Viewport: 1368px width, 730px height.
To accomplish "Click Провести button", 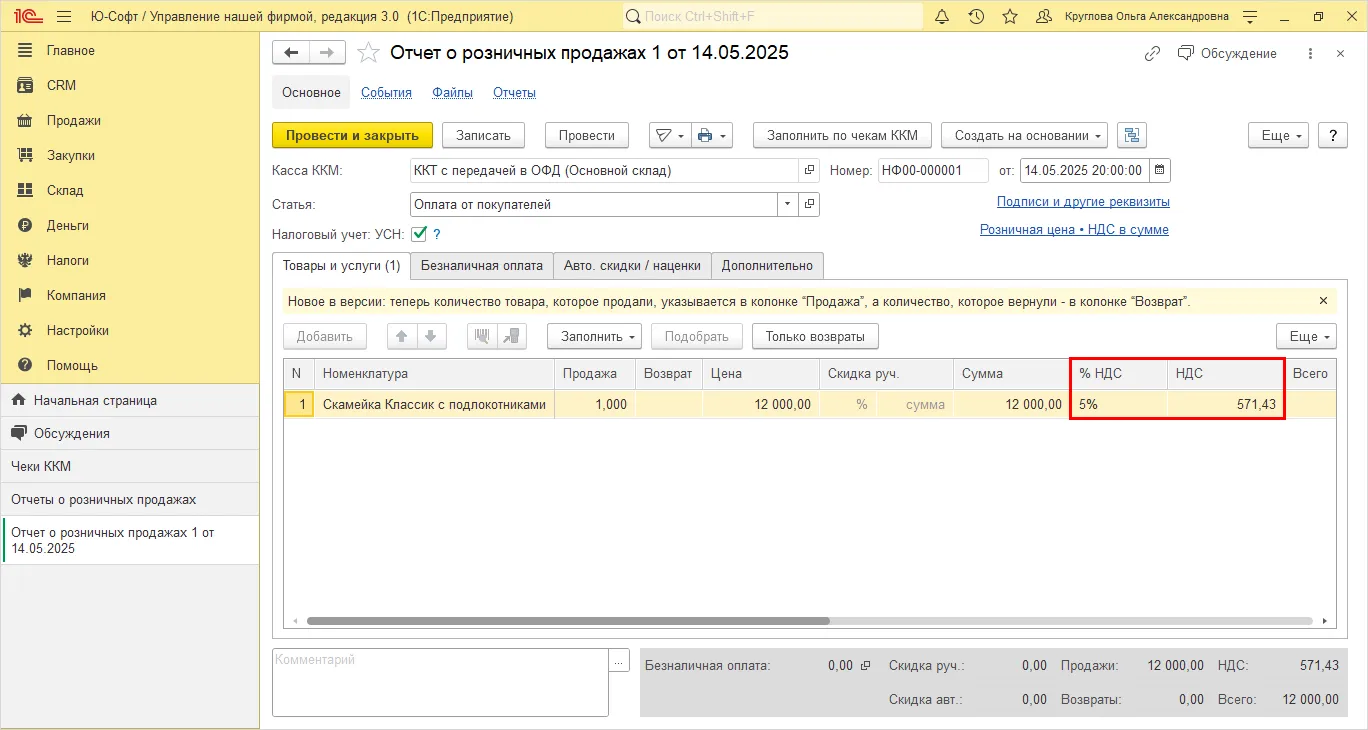I will click(586, 135).
